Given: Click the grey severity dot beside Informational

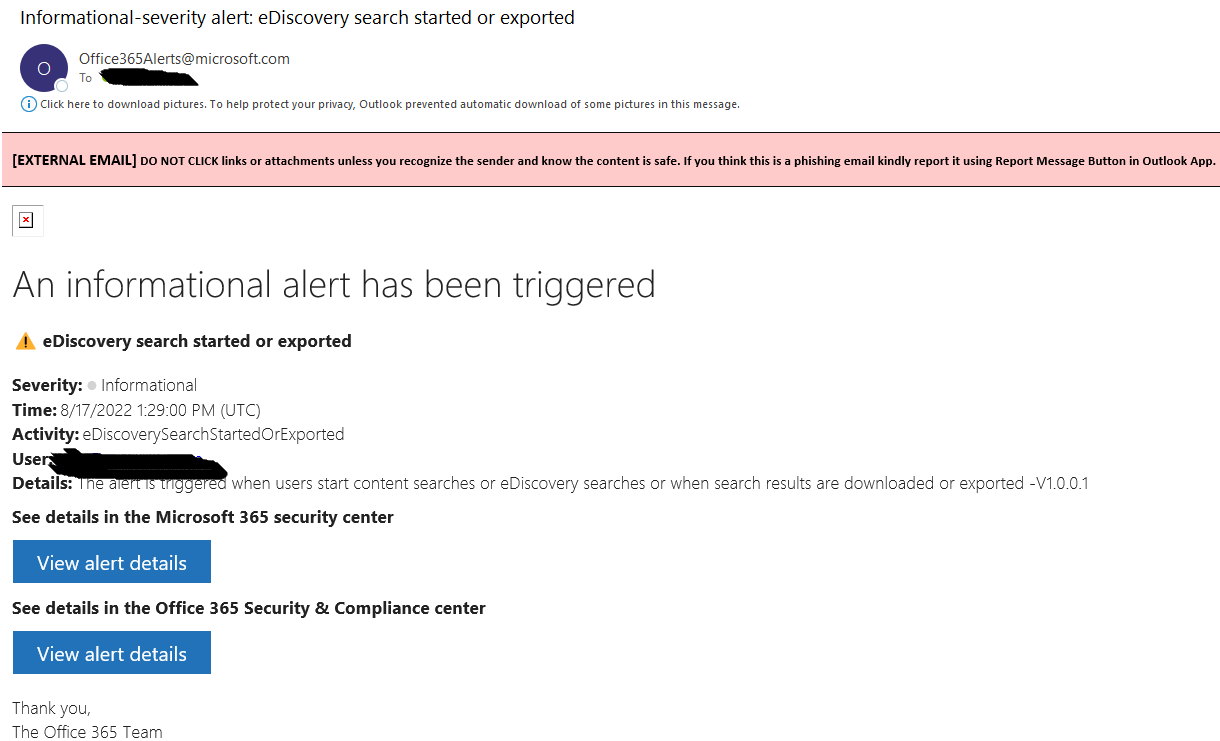Looking at the screenshot, I should tap(92, 385).
